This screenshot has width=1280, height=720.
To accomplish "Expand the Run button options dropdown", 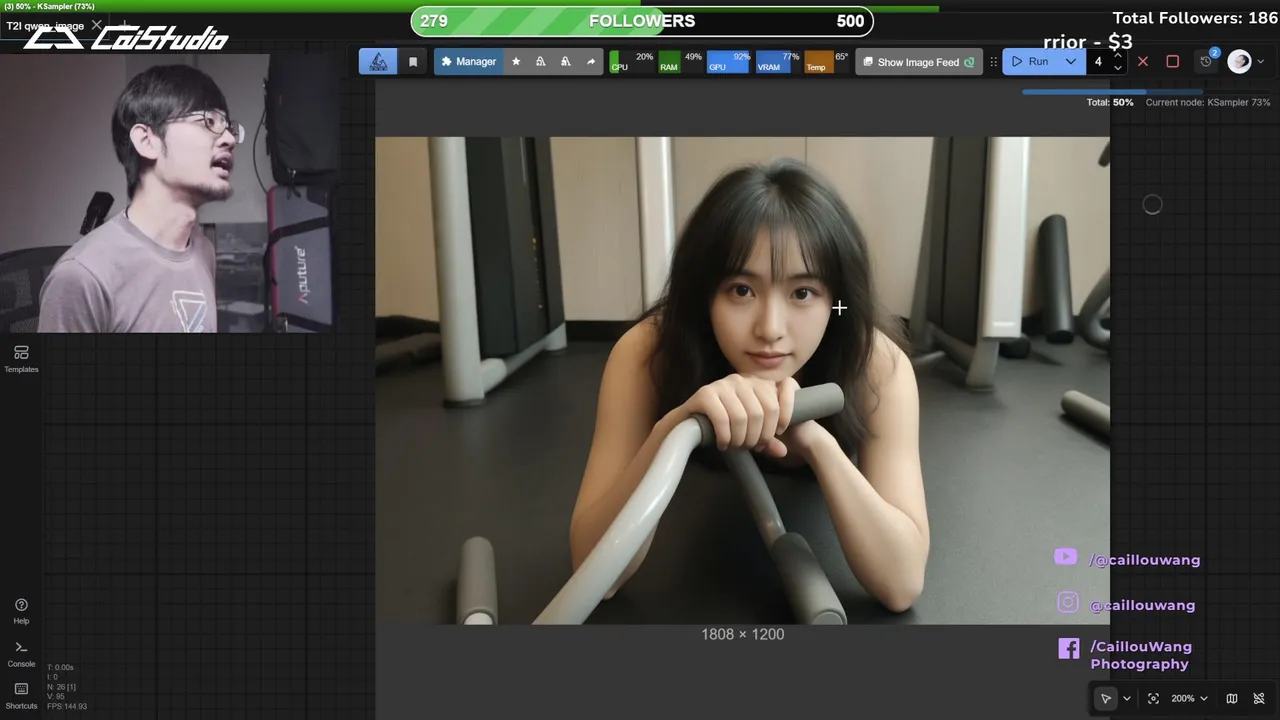I will tap(1071, 62).
